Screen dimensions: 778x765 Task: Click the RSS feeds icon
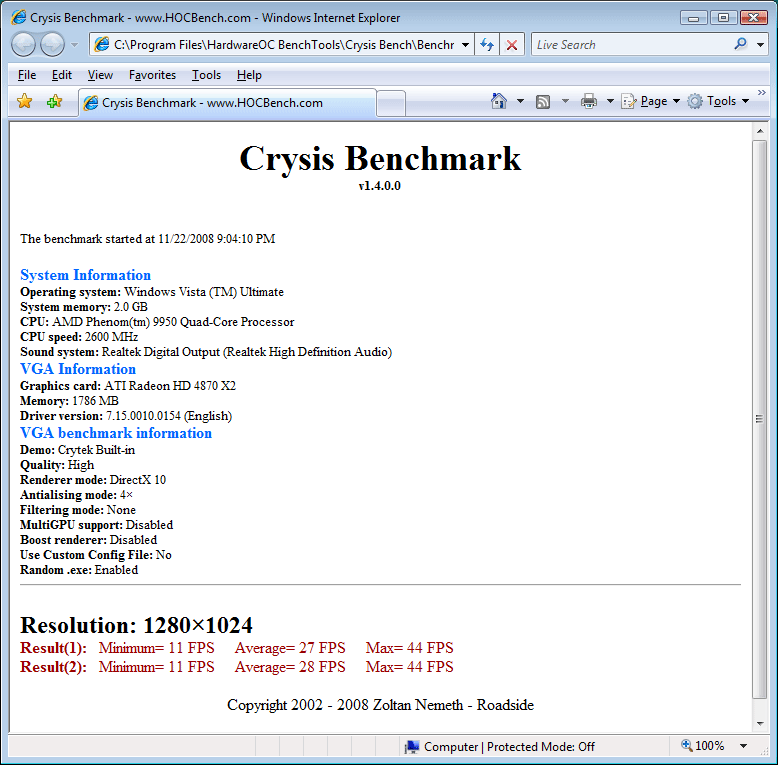click(543, 102)
